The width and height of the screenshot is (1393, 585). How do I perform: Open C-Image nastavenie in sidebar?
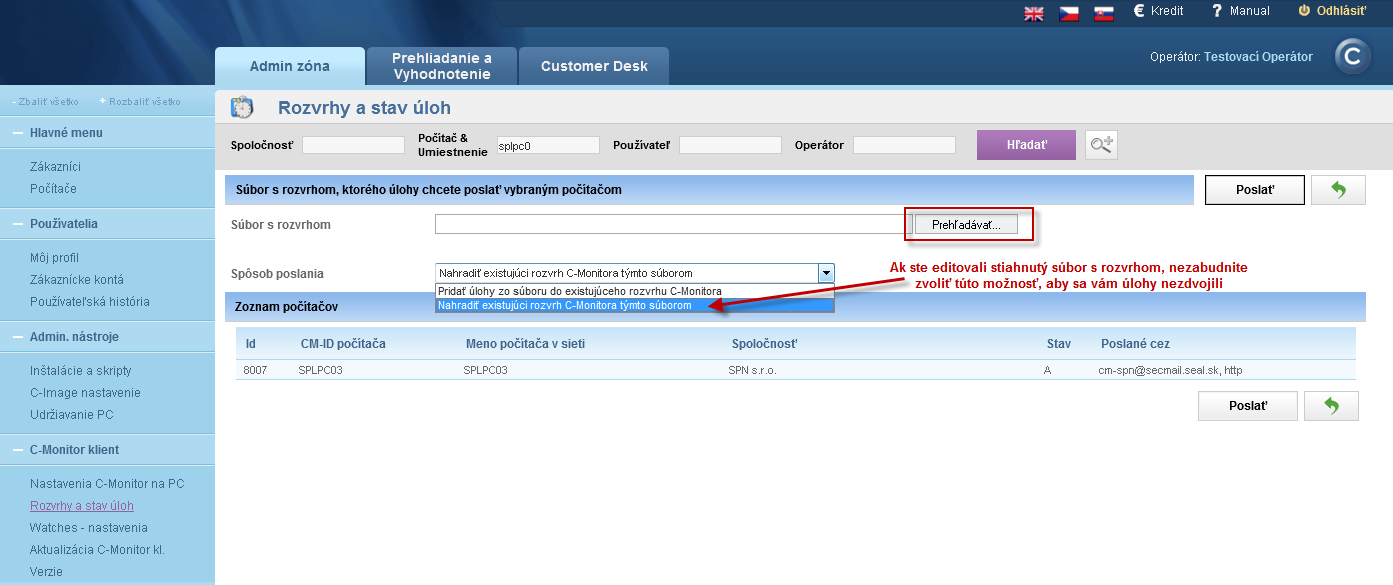[x=85, y=393]
